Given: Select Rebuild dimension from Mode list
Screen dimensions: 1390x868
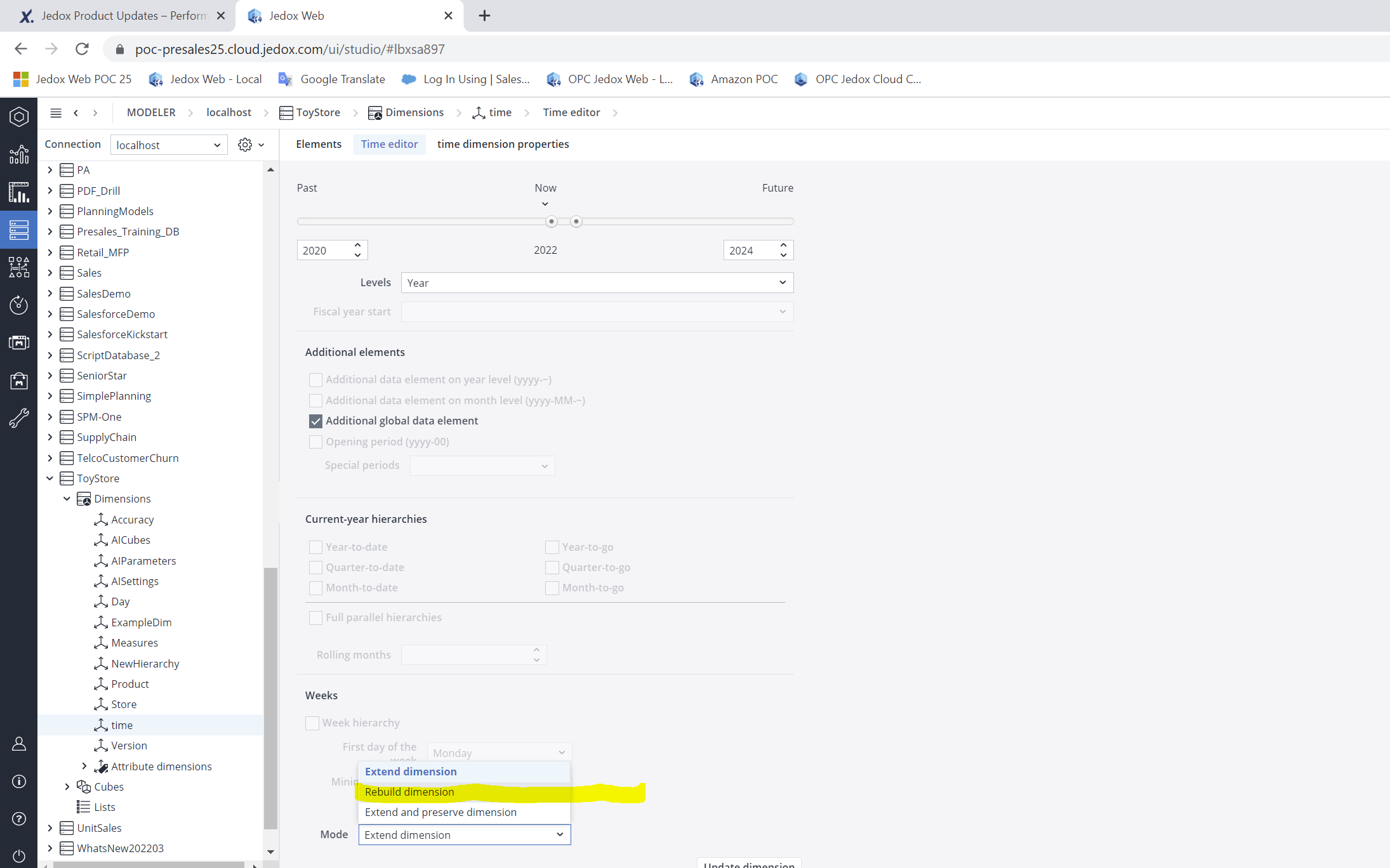Looking at the screenshot, I should 409,792.
